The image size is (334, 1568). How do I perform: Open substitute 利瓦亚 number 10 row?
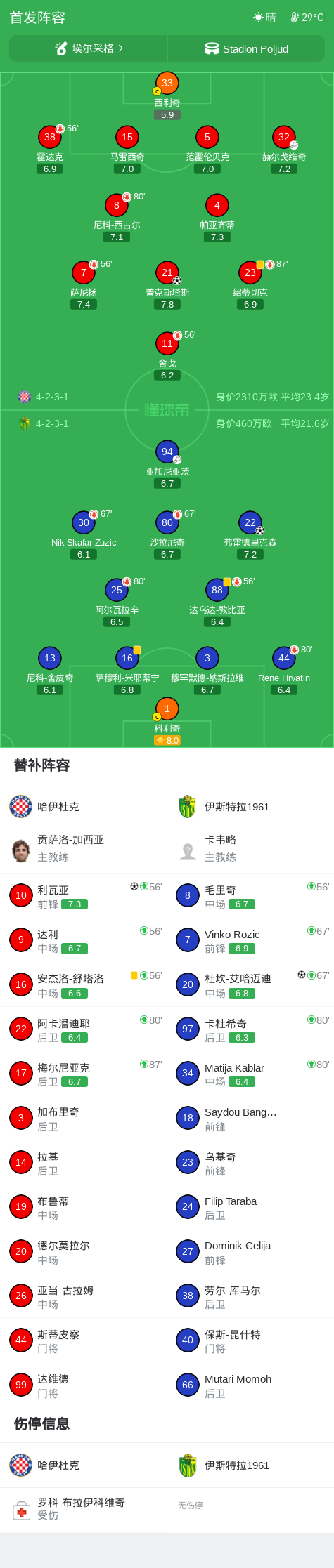click(84, 895)
